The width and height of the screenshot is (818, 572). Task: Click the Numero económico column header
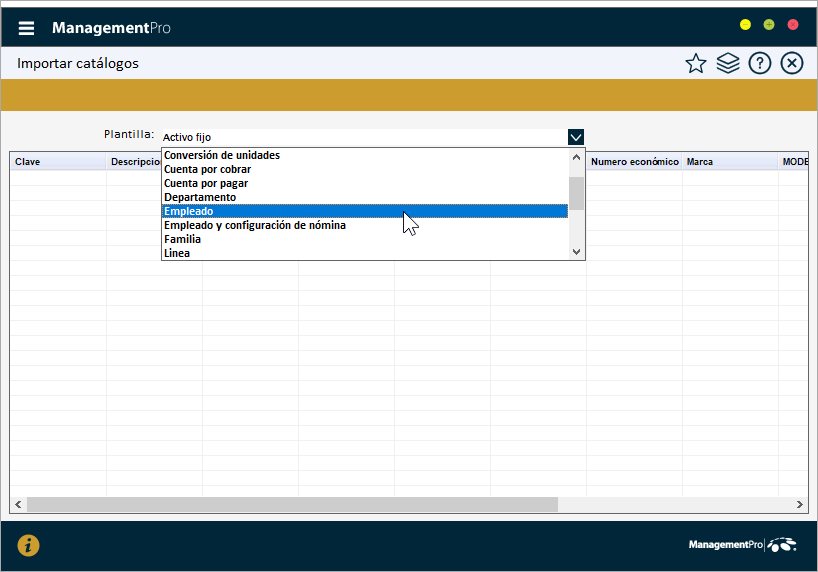[634, 162]
